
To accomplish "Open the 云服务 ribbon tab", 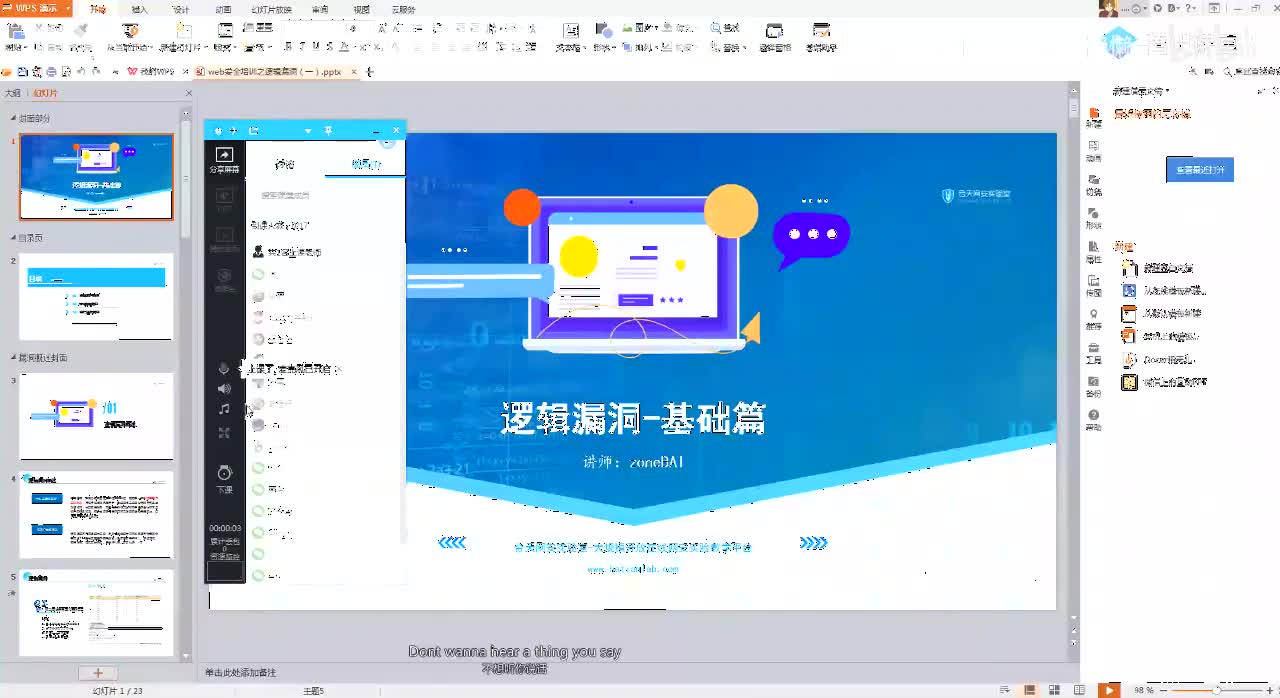I will click(404, 9).
